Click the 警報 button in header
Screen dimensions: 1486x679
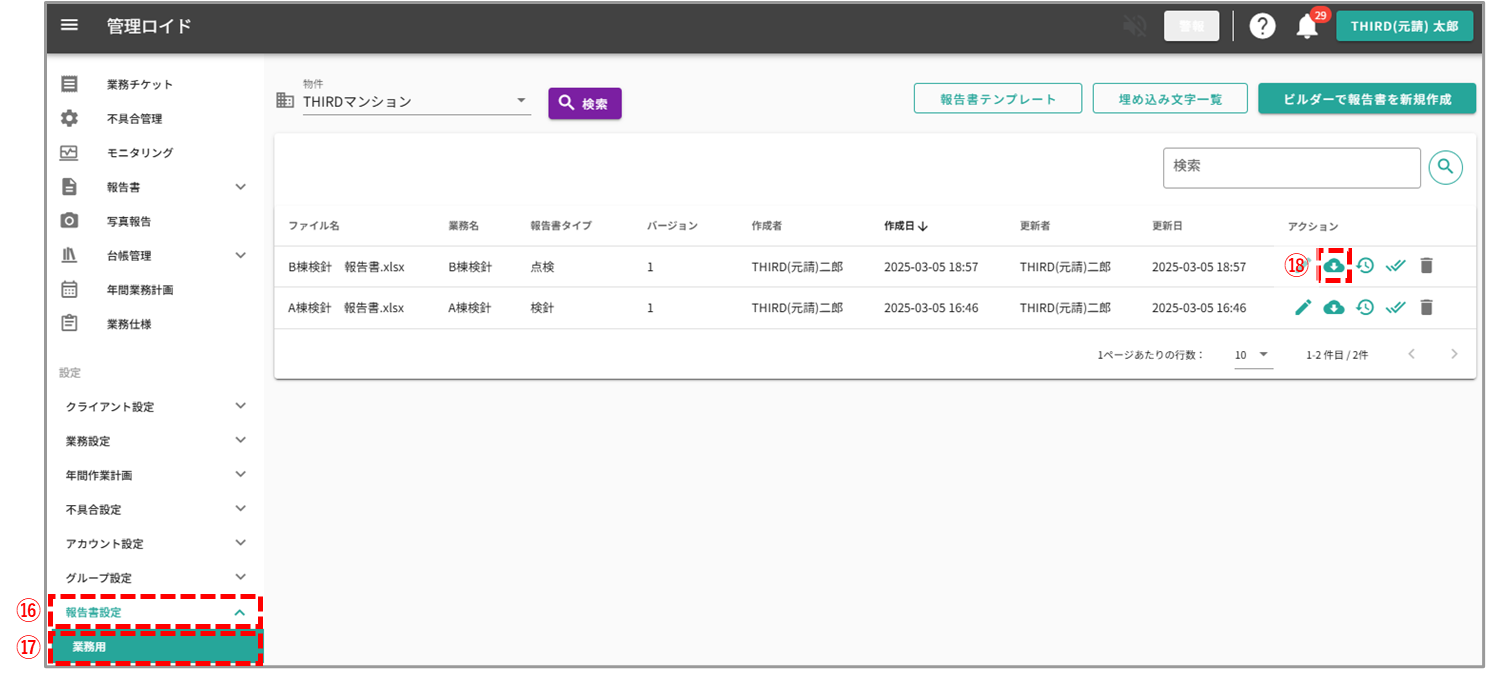tap(1192, 26)
